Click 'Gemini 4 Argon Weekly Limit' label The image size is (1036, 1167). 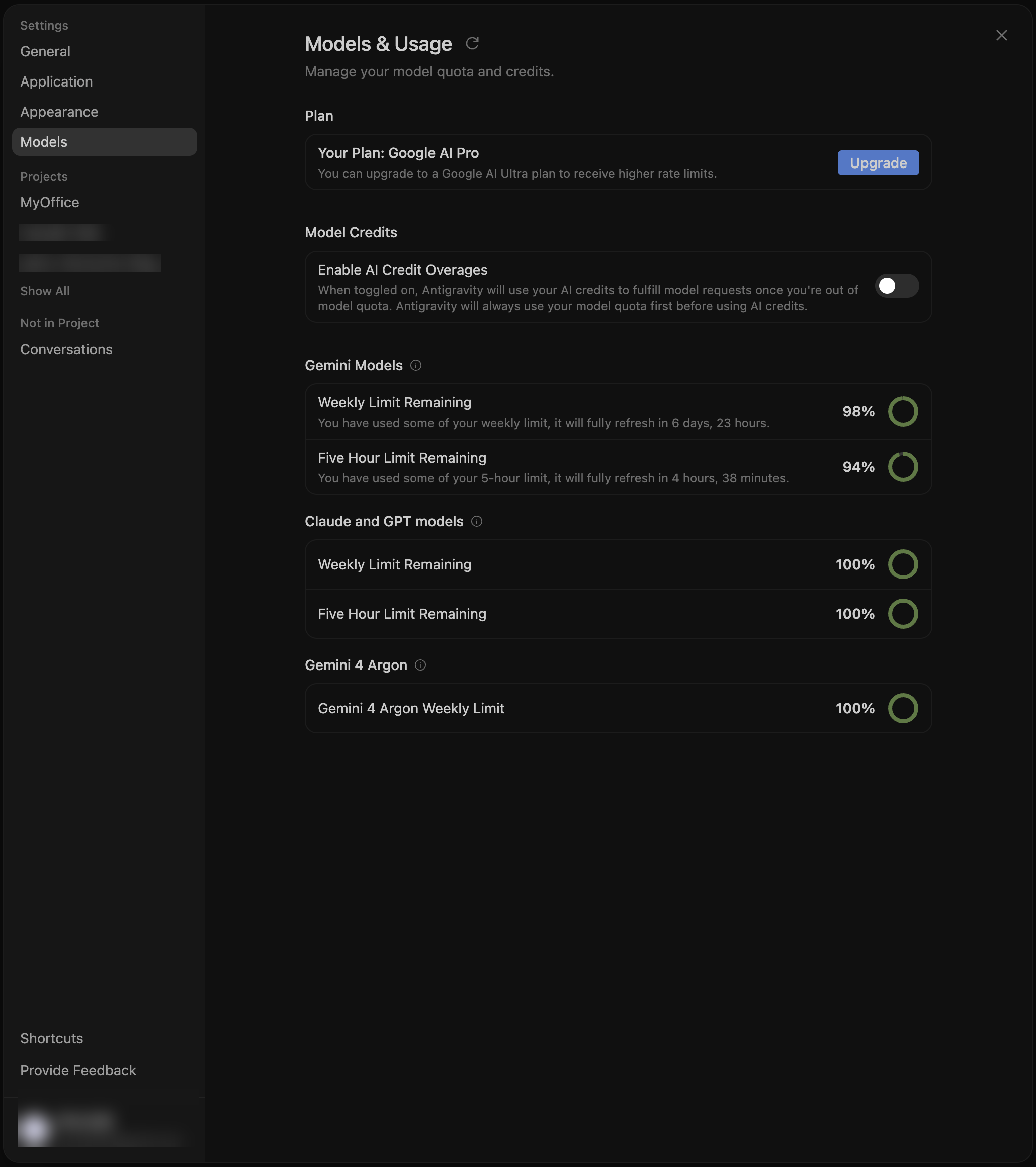tap(411, 709)
